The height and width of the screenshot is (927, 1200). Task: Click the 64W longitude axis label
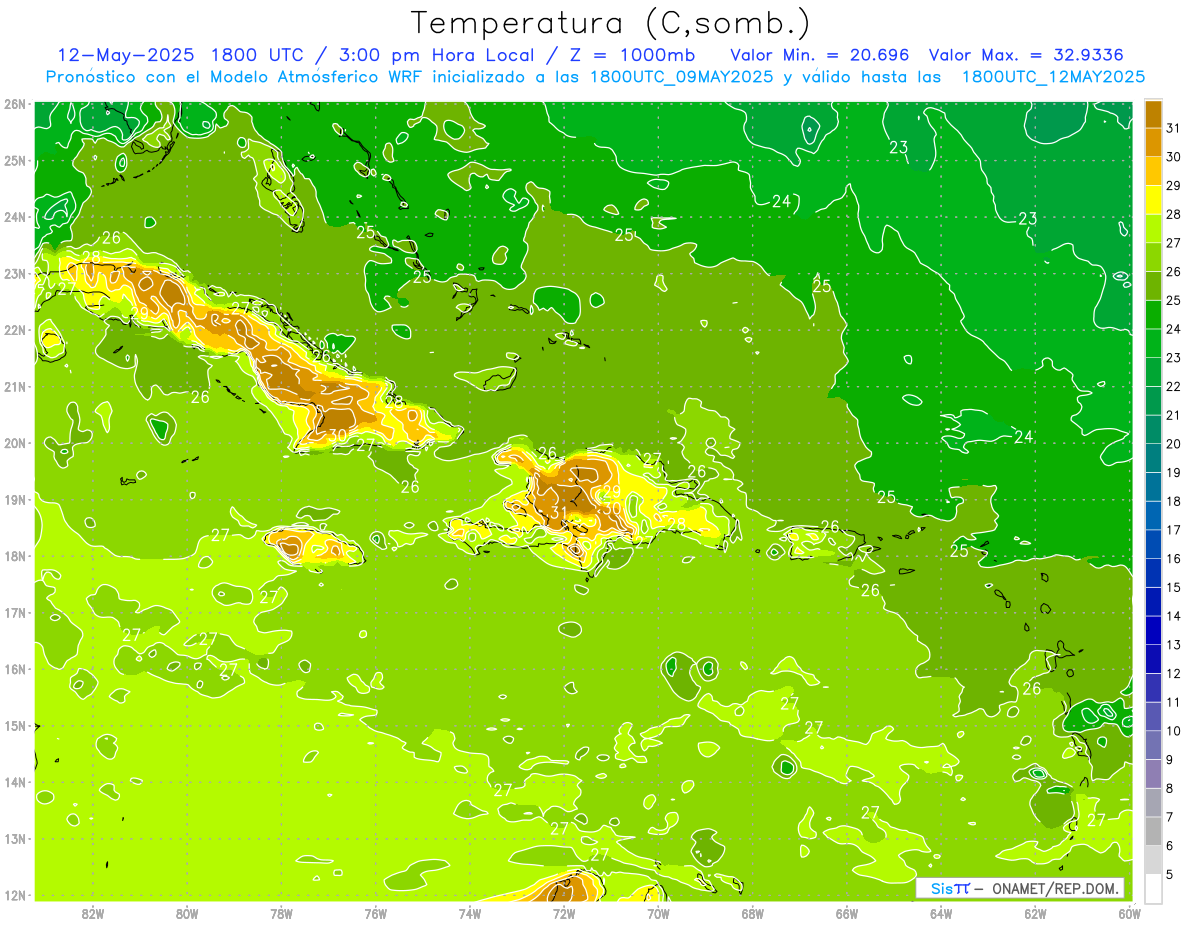[x=941, y=913]
